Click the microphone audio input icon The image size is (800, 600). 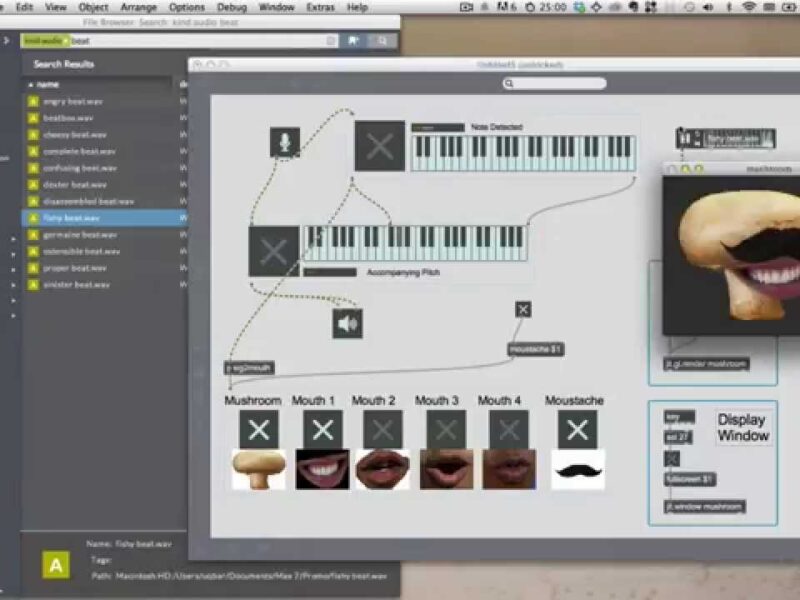click(284, 142)
